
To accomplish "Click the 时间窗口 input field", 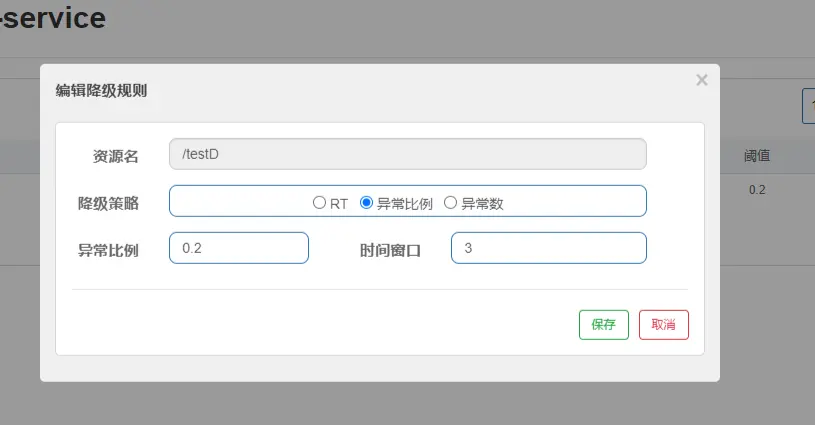I will tap(549, 248).
